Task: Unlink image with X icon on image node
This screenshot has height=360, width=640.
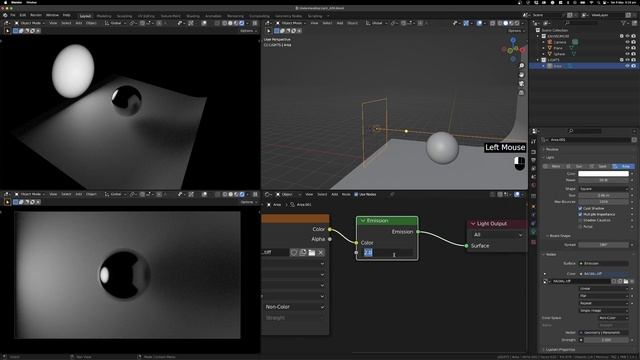Action: pyautogui.click(x=321, y=253)
